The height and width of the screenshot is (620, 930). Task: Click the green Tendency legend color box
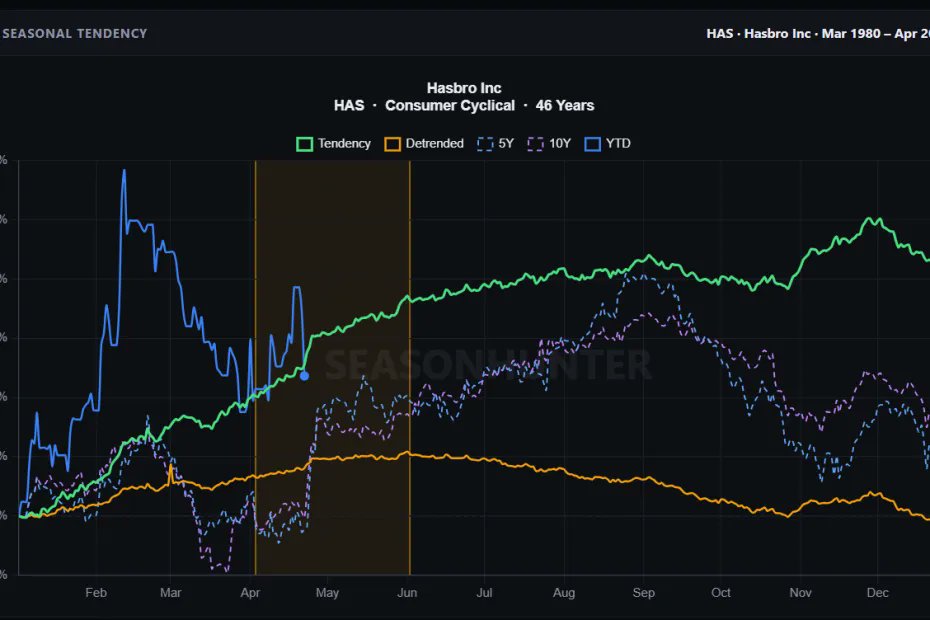304,144
